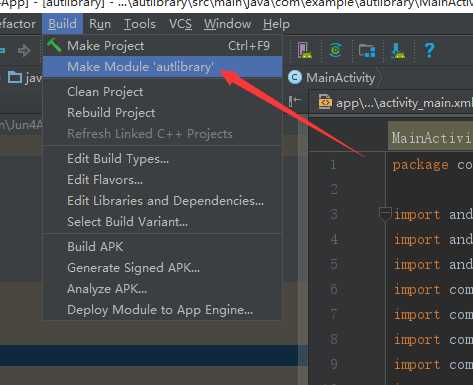473x385 pixels.
Task: Open the Build menu
Action: click(62, 24)
